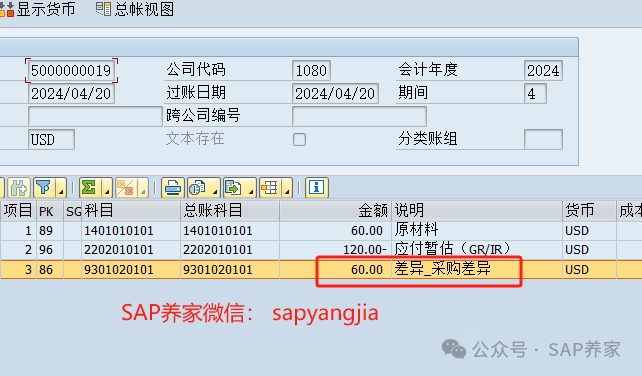The height and width of the screenshot is (376, 642).
Task: Click the 应付暂估（GR/IR）description cell
Action: (x=477, y=250)
